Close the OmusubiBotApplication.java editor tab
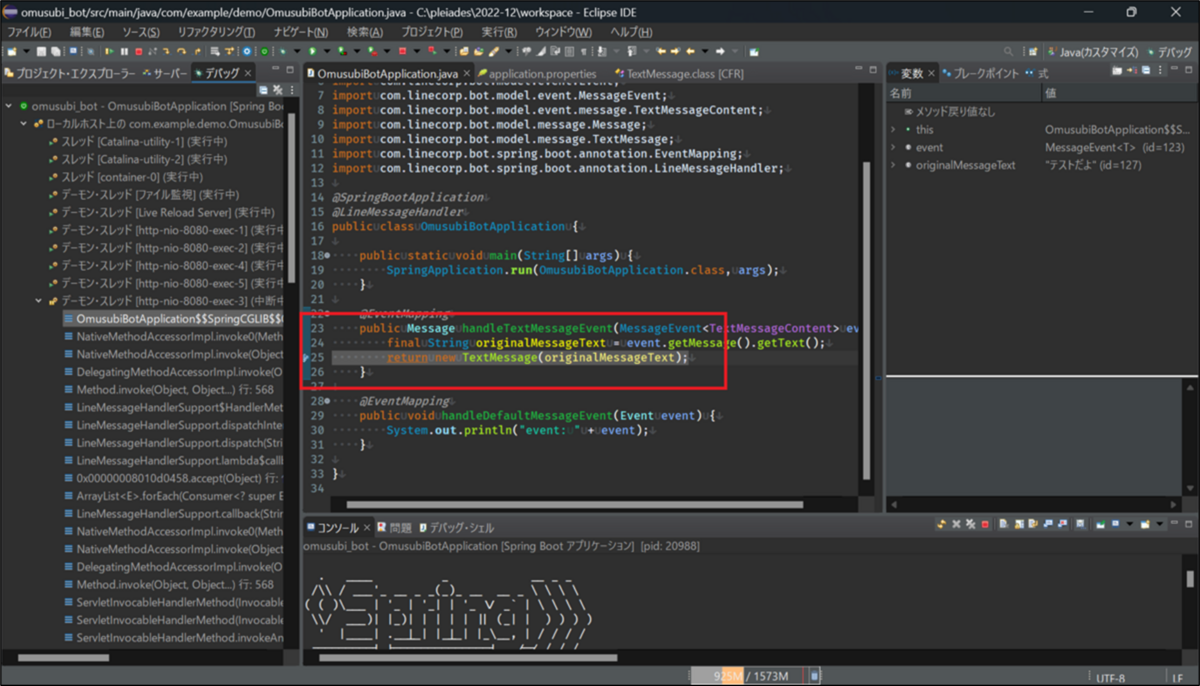This screenshot has height=686, width=1200. tap(468, 73)
